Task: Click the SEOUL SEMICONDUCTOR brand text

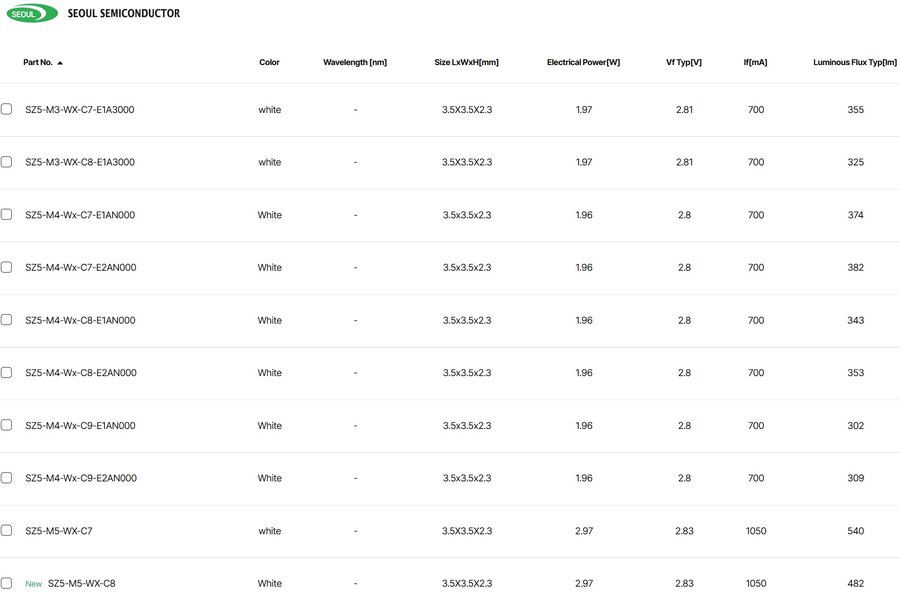Action: click(123, 13)
